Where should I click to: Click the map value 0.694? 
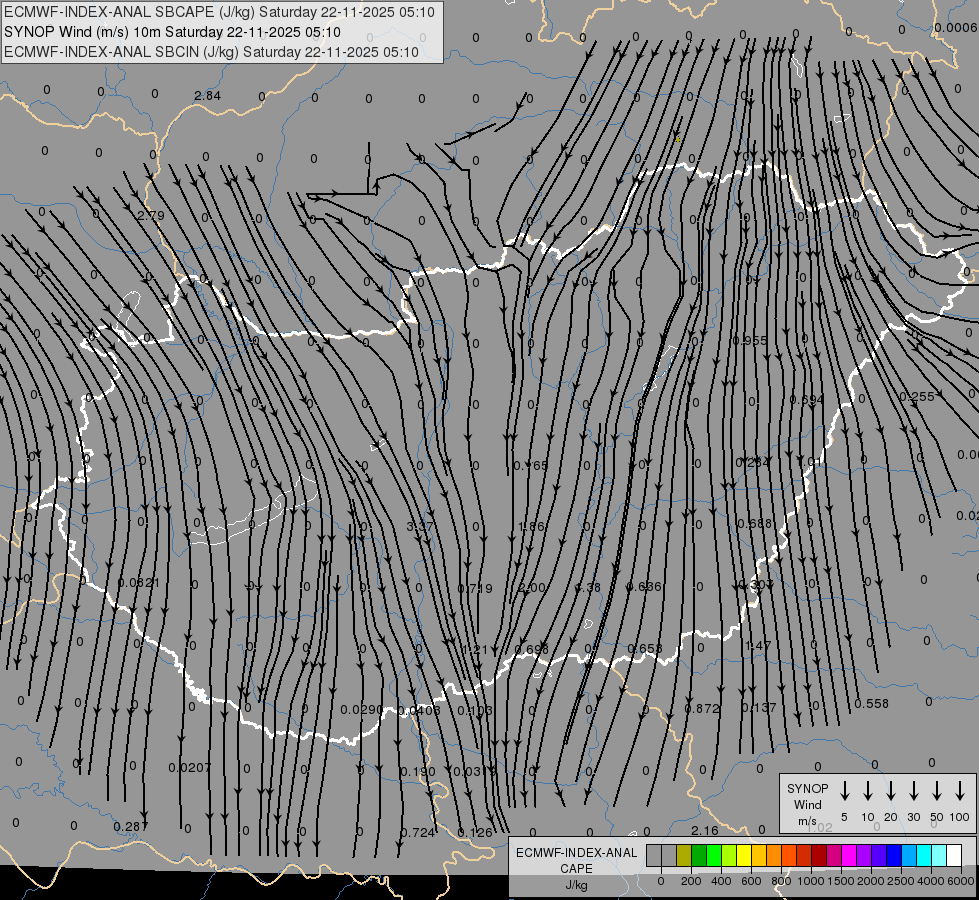coord(806,399)
